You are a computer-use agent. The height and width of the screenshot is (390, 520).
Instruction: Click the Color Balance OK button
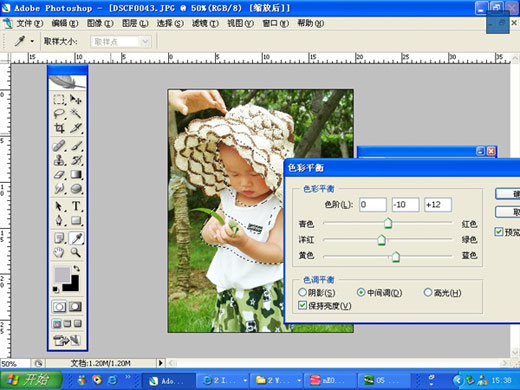(x=508, y=194)
